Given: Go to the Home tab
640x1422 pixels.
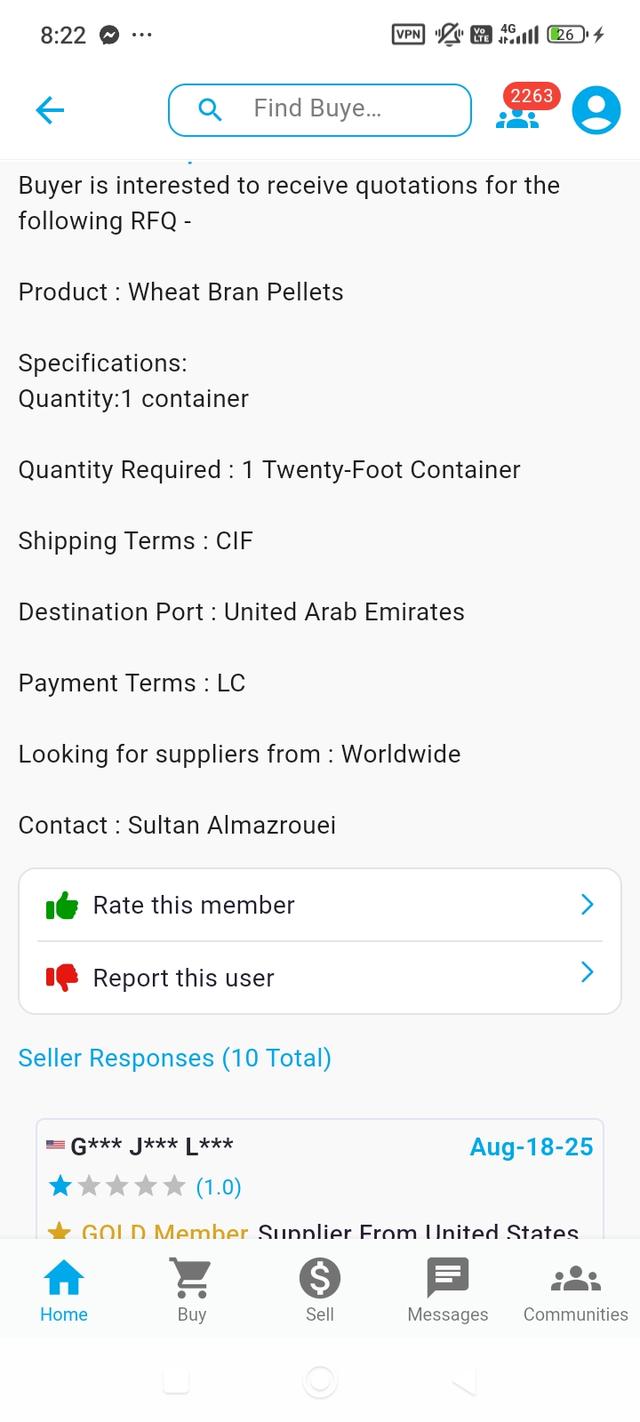Looking at the screenshot, I should (64, 1290).
